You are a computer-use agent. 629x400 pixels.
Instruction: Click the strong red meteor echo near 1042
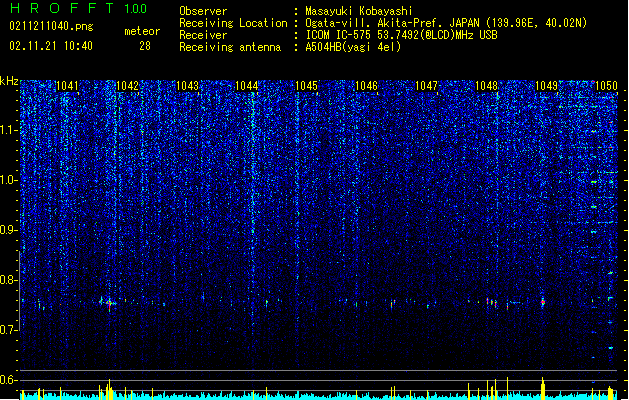pyautogui.click(x=109, y=305)
